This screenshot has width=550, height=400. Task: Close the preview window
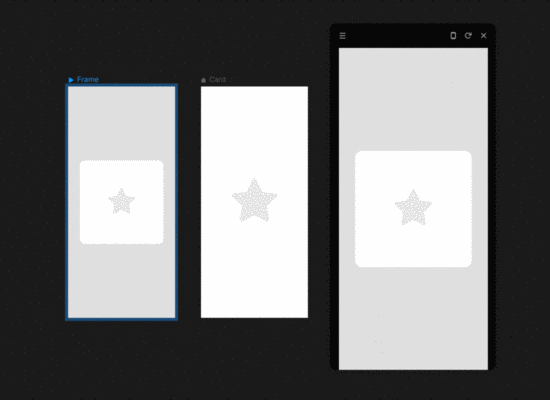pos(483,35)
